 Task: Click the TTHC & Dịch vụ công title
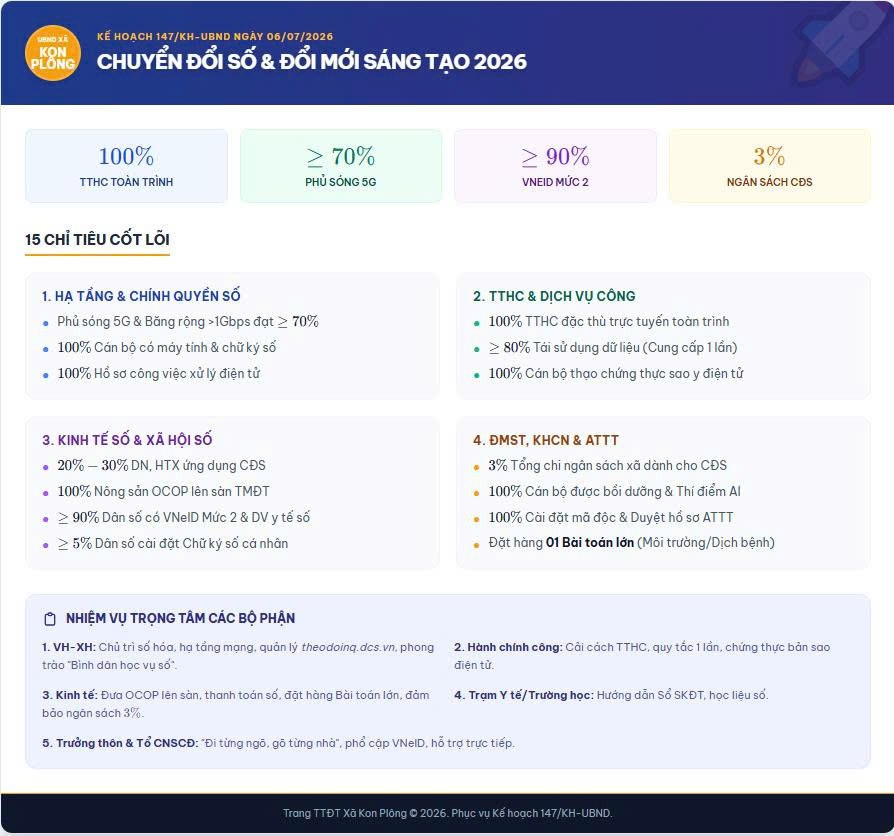click(x=554, y=296)
